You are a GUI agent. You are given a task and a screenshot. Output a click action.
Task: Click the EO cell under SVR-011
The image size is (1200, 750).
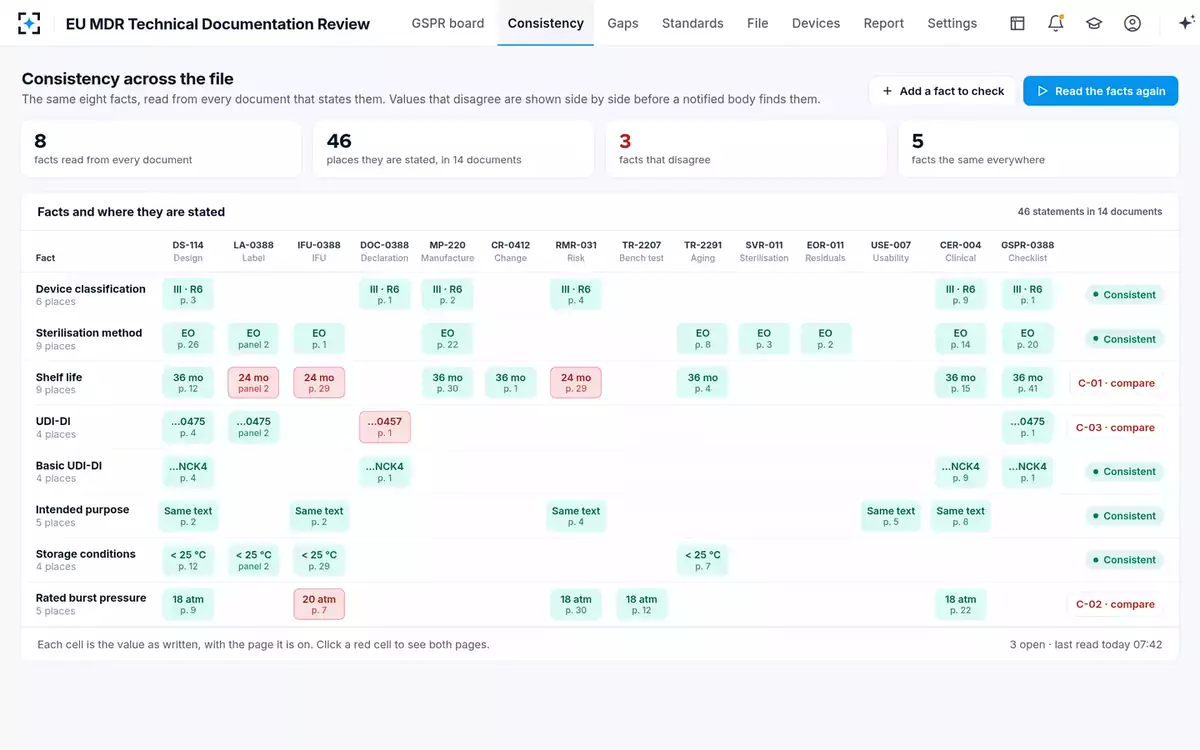764,339
